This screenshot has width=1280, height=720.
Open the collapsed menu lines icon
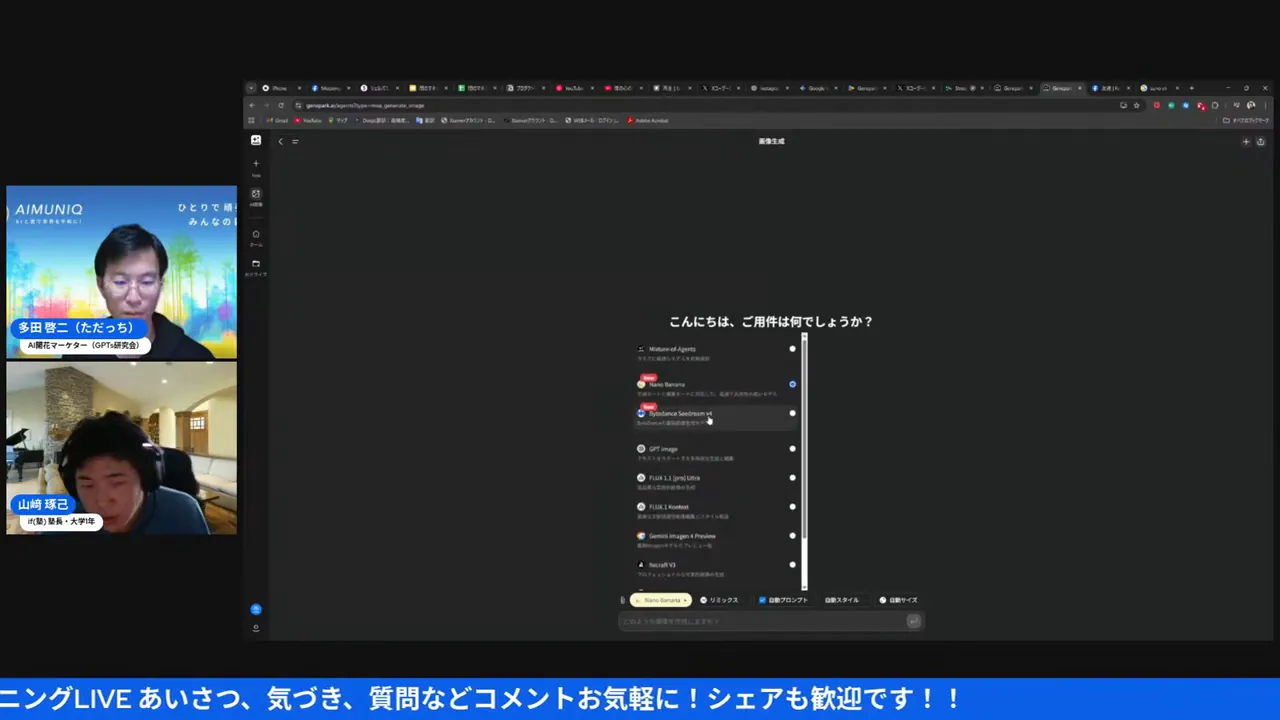click(x=295, y=141)
